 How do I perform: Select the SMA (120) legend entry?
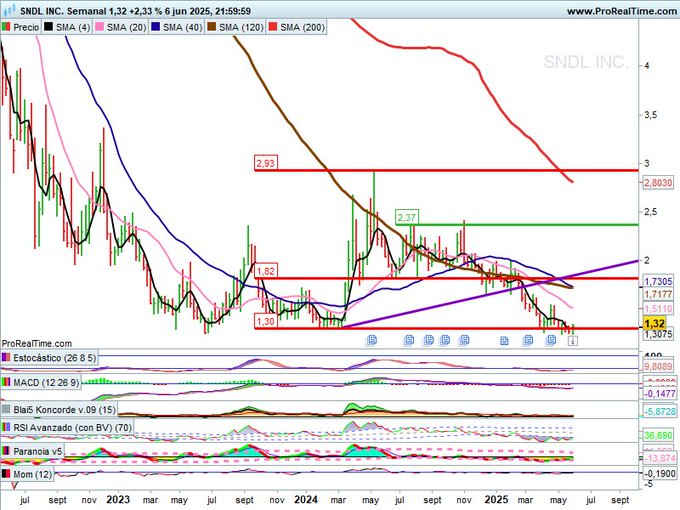click(235, 27)
